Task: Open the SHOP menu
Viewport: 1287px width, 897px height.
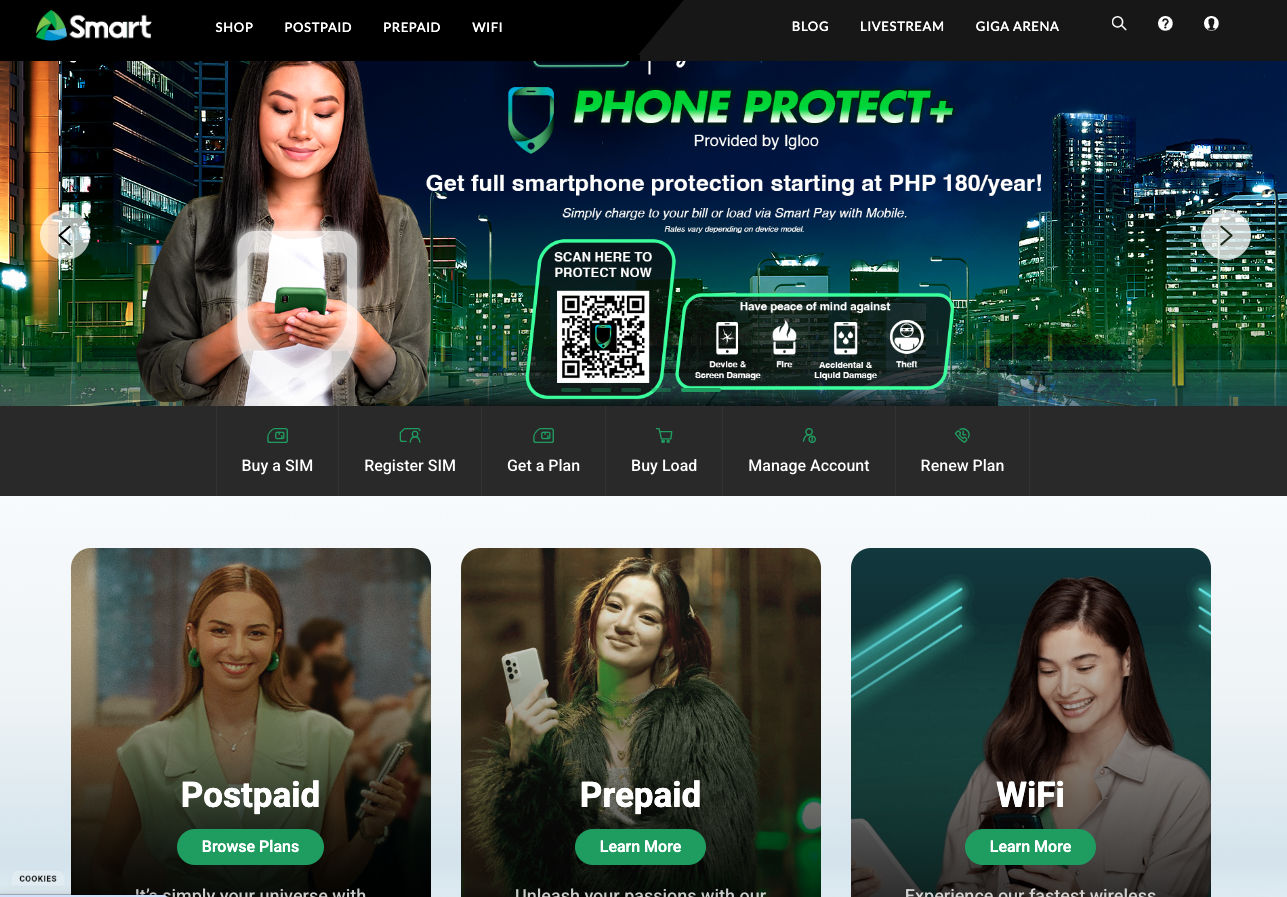Action: 234,27
